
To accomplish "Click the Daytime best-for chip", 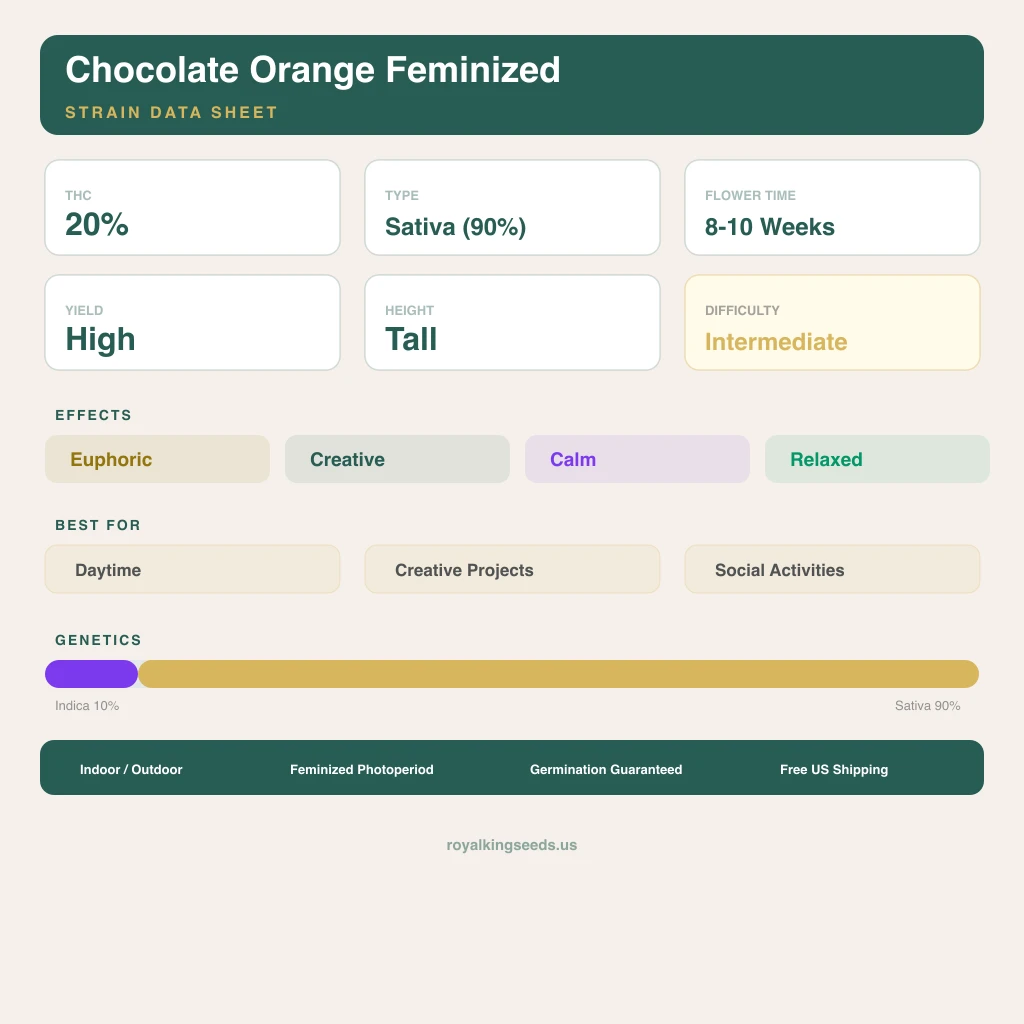I will click(x=192, y=569).
